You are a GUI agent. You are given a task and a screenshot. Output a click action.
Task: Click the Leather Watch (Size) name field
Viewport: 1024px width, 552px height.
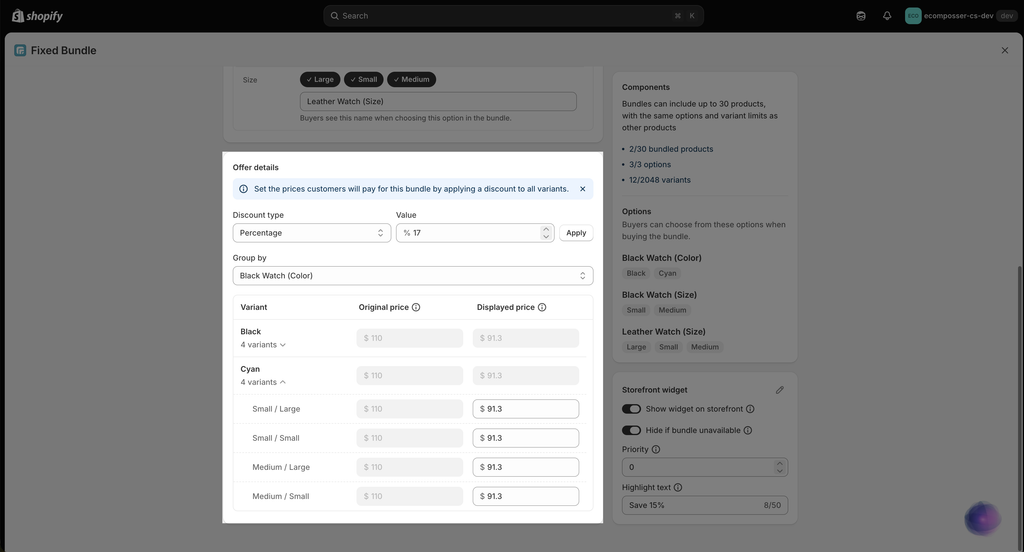pos(438,101)
